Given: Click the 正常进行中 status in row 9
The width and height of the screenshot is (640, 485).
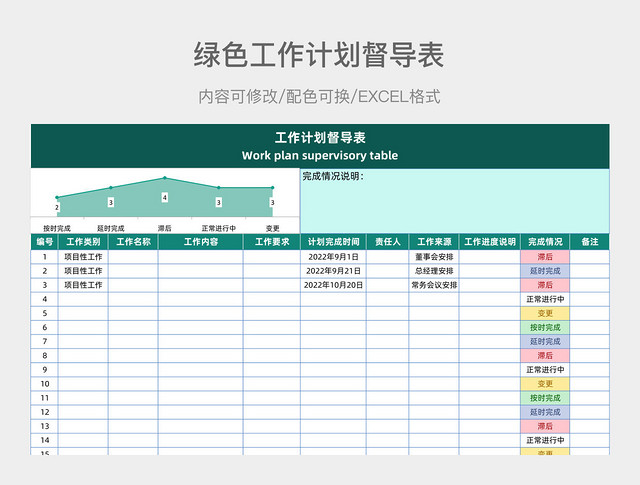Looking at the screenshot, I should click(545, 369).
